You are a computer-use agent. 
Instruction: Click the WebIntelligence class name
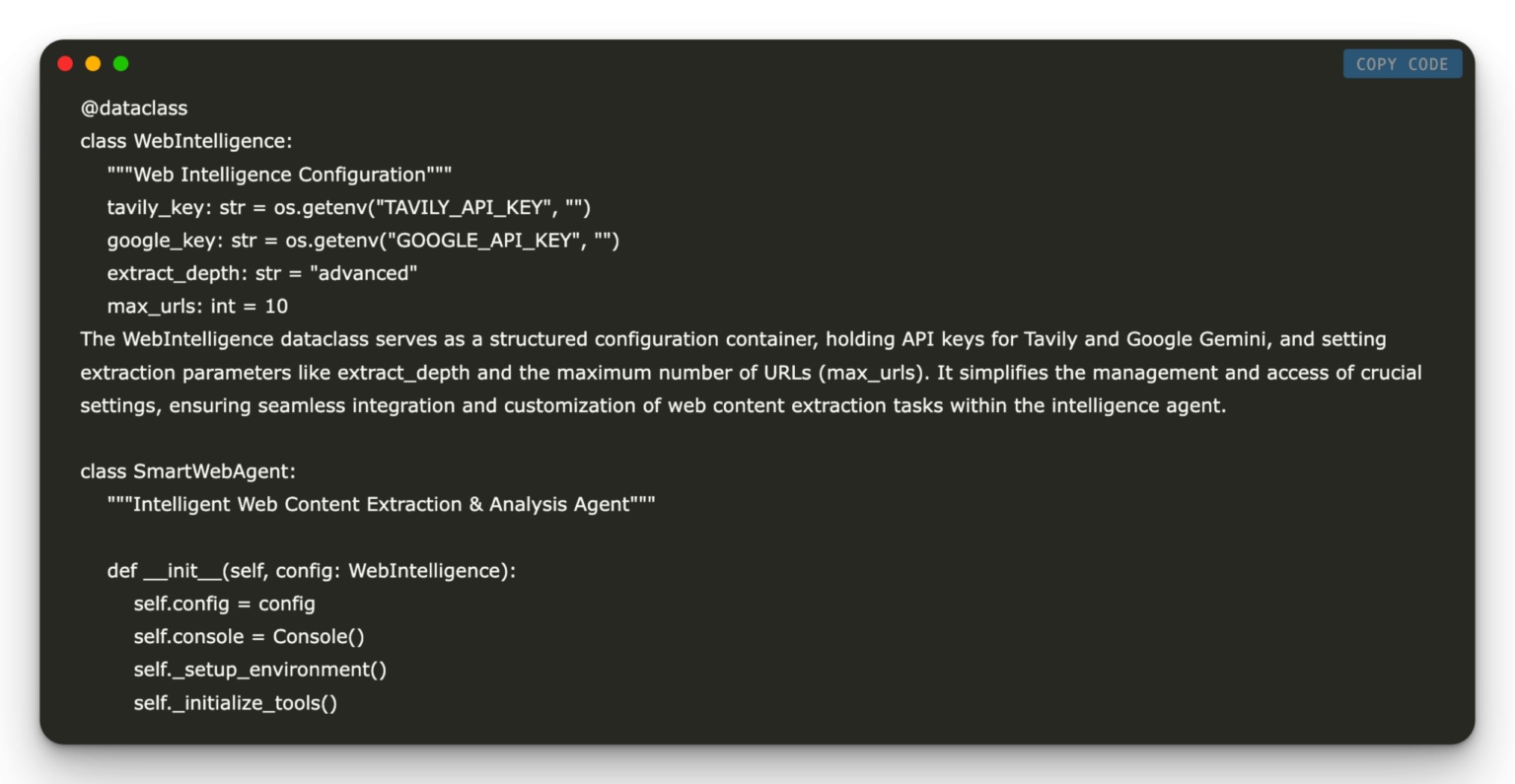(211, 140)
